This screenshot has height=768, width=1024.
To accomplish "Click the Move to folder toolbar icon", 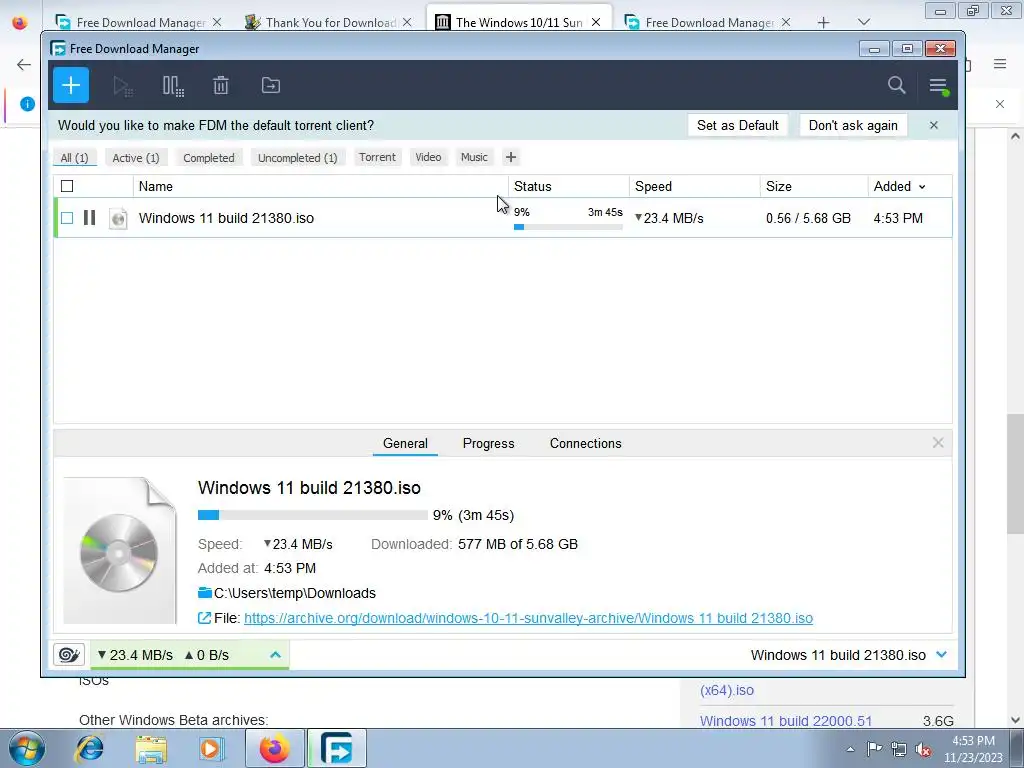I will point(270,86).
